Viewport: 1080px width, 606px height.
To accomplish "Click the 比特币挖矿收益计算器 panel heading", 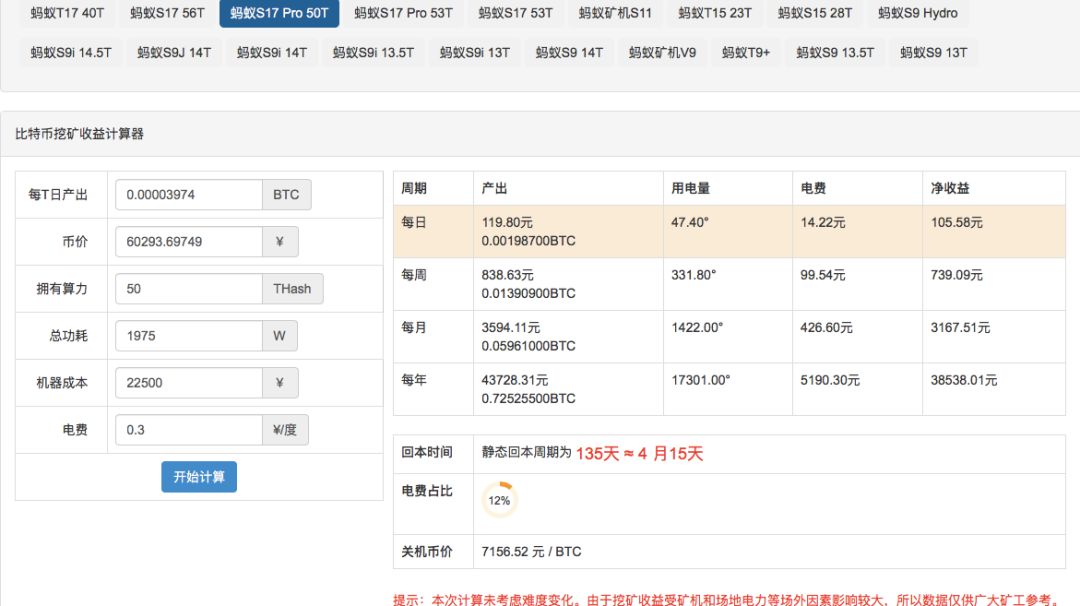I will coord(79,134).
